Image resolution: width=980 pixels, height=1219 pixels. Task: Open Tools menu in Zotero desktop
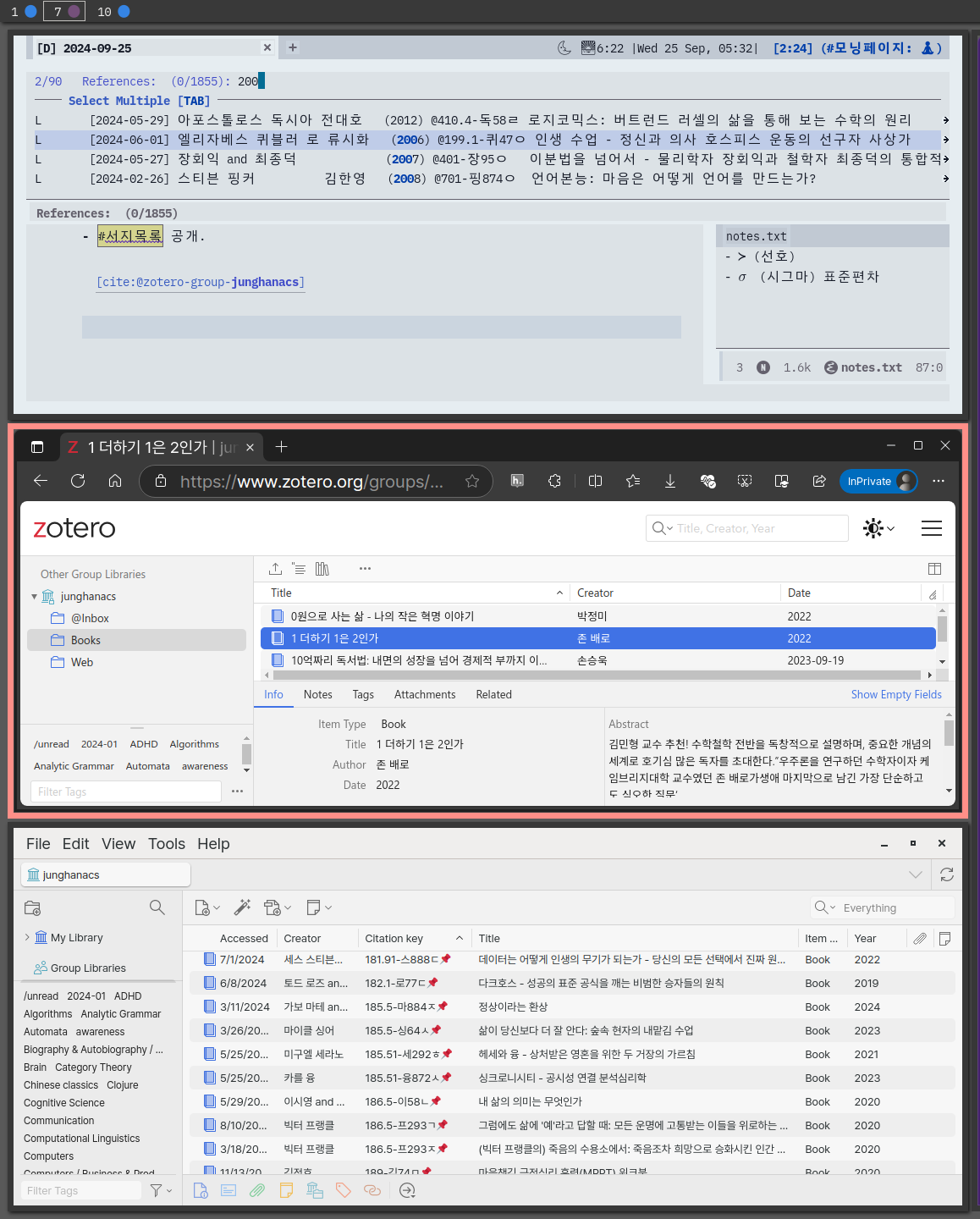(167, 844)
